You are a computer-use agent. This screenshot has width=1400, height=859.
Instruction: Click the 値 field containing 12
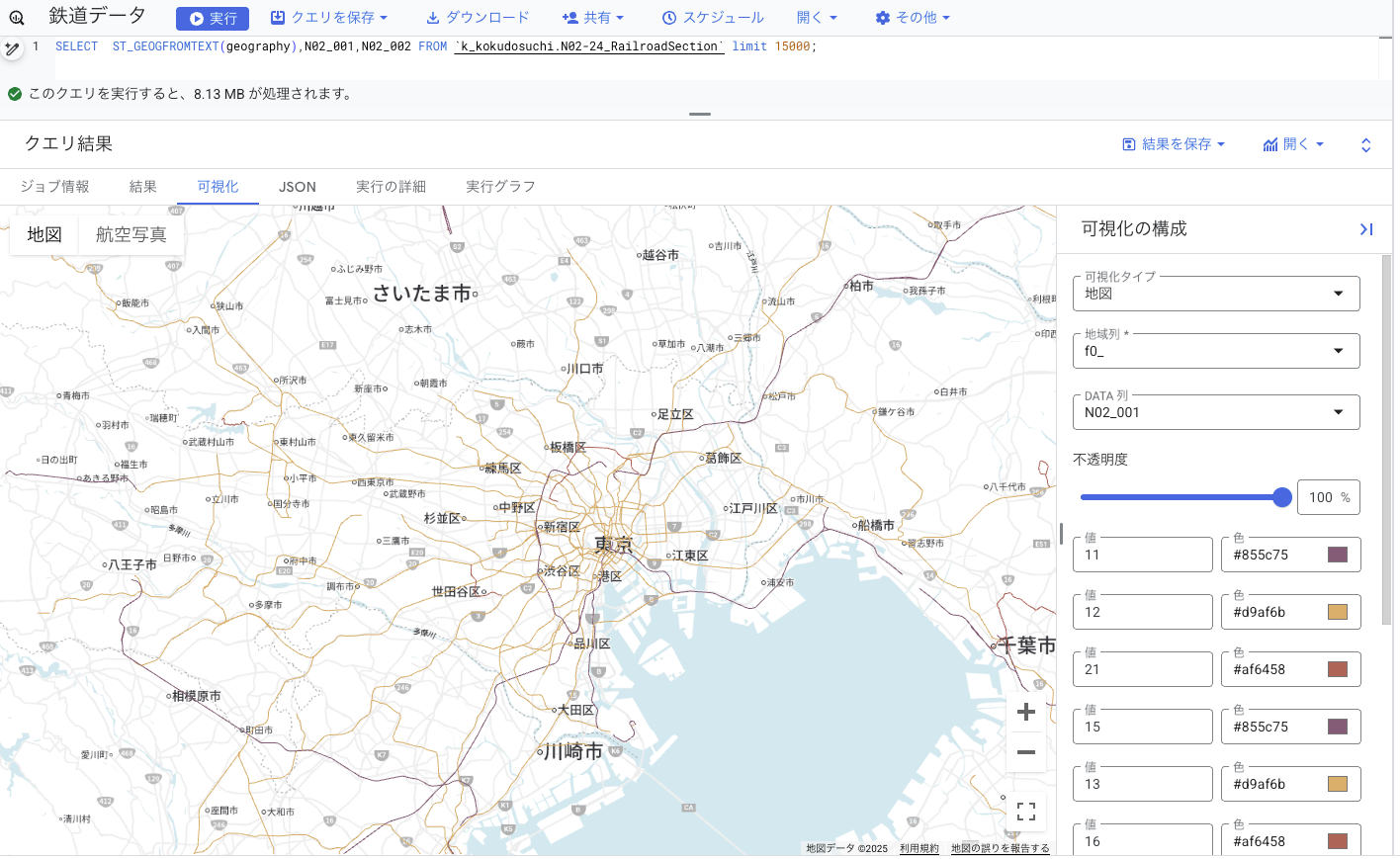(x=1142, y=612)
